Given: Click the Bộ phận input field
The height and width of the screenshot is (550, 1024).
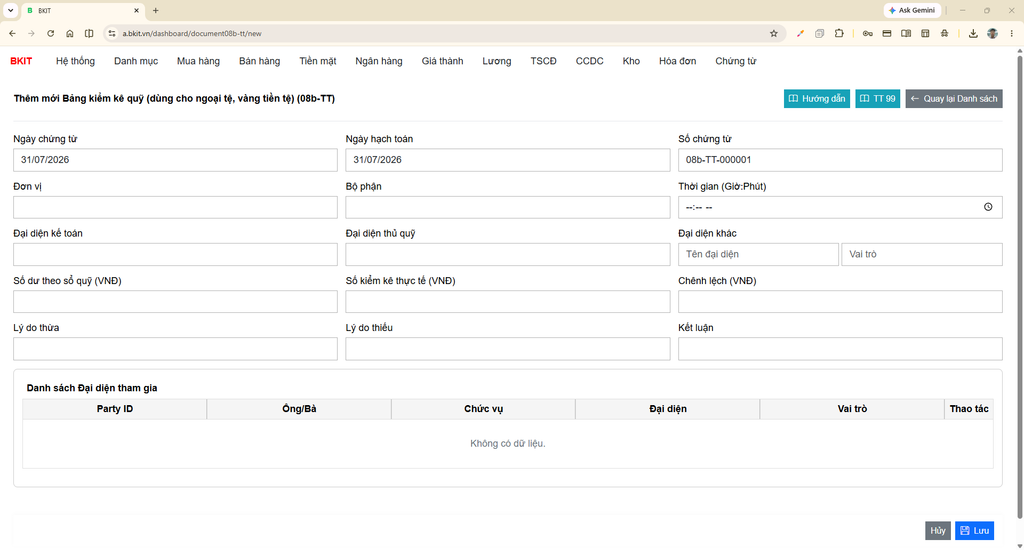Looking at the screenshot, I should (507, 207).
